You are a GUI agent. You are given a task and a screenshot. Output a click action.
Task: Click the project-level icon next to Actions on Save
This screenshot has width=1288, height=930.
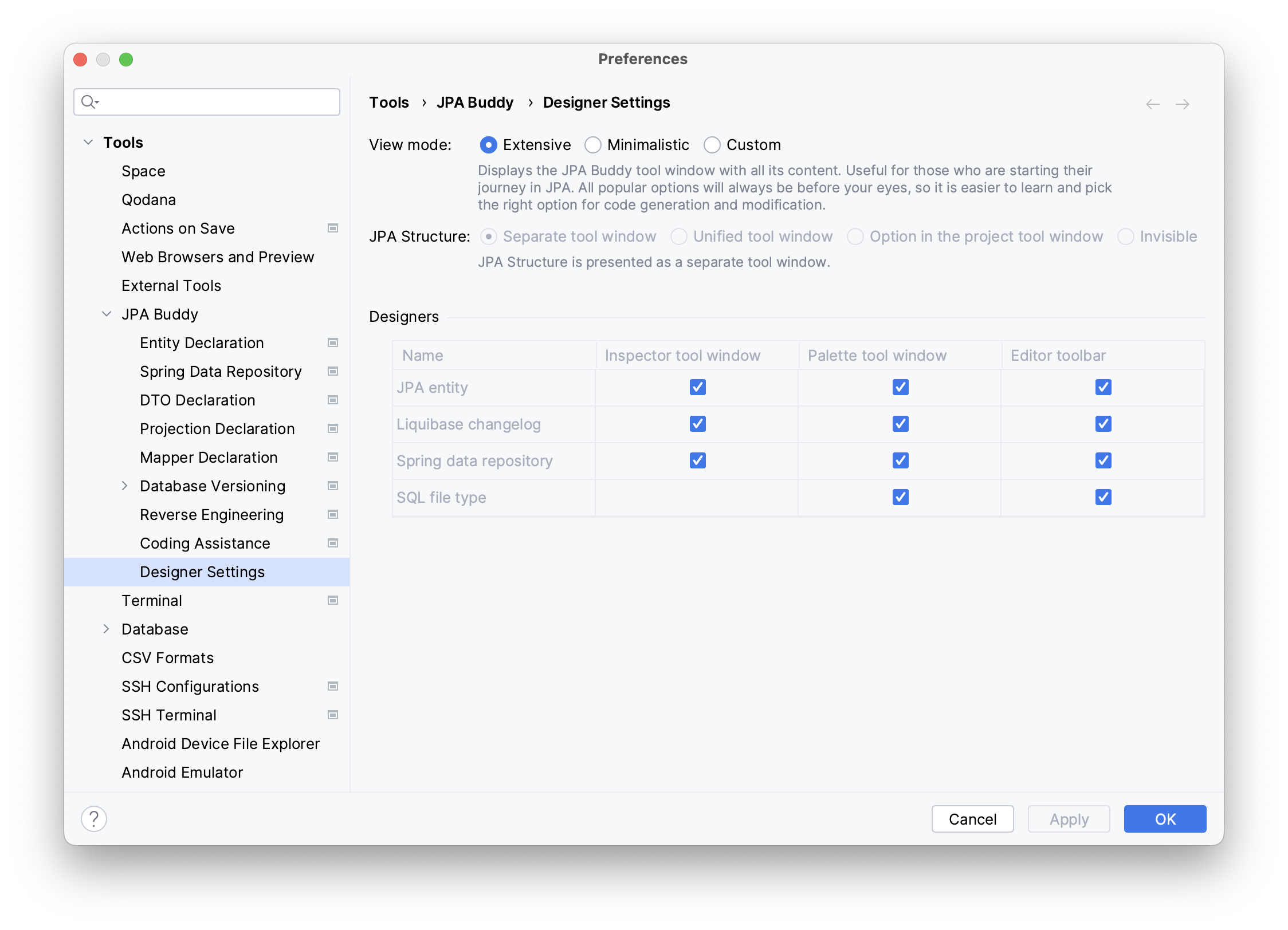point(332,228)
